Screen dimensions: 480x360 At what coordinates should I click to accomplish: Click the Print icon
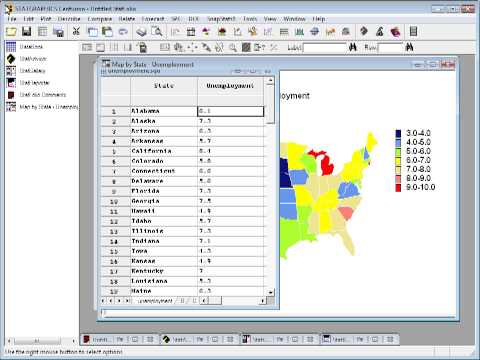click(x=142, y=32)
